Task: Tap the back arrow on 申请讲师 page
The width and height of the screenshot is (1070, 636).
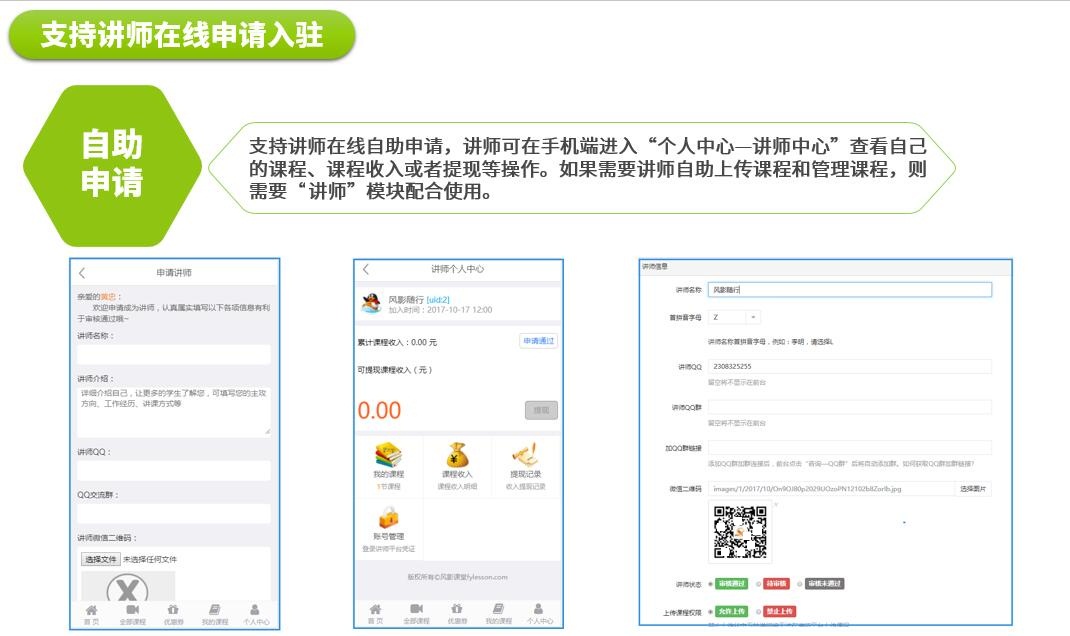Action: pyautogui.click(x=82, y=273)
